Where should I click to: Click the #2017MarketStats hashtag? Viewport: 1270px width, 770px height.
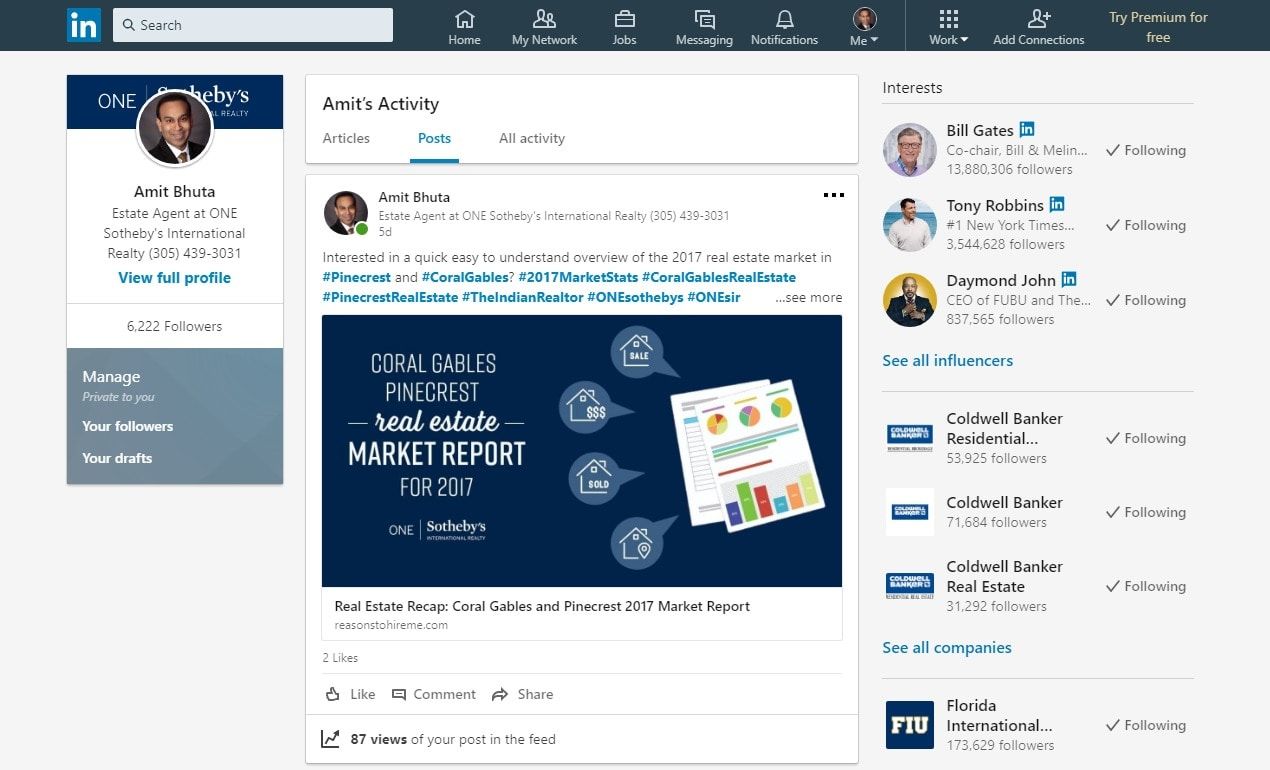click(578, 277)
